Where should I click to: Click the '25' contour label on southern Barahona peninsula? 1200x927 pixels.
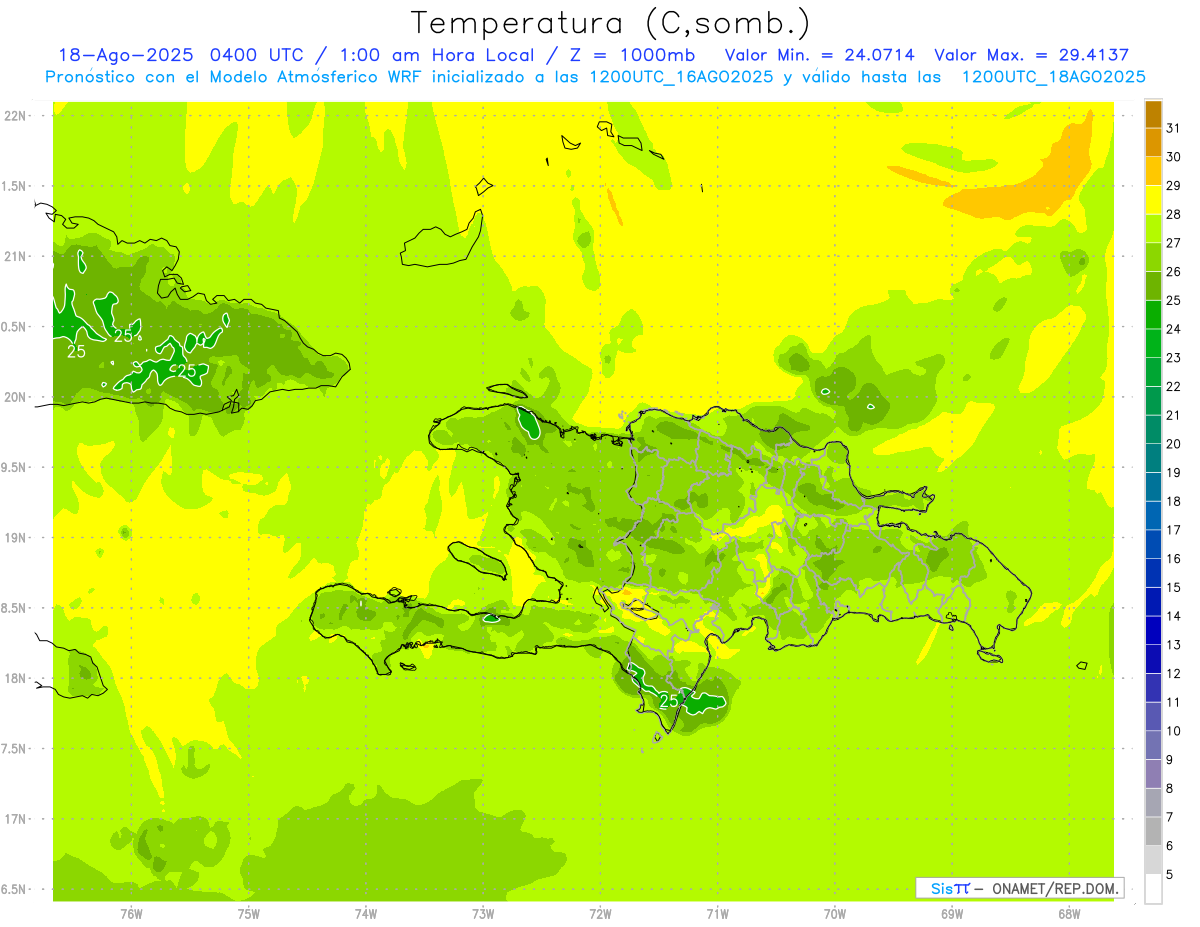pos(669,702)
